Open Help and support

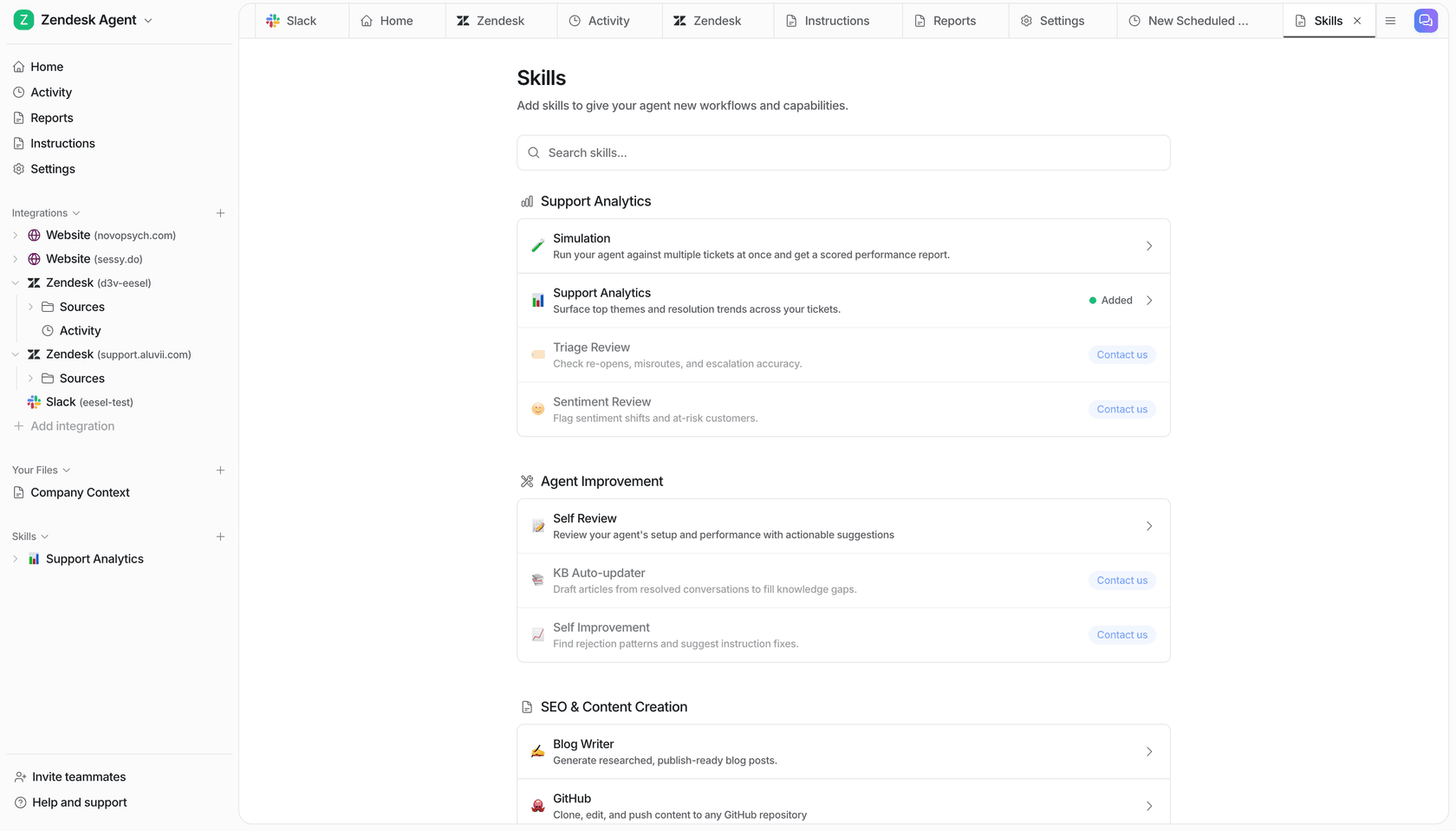(x=70, y=802)
